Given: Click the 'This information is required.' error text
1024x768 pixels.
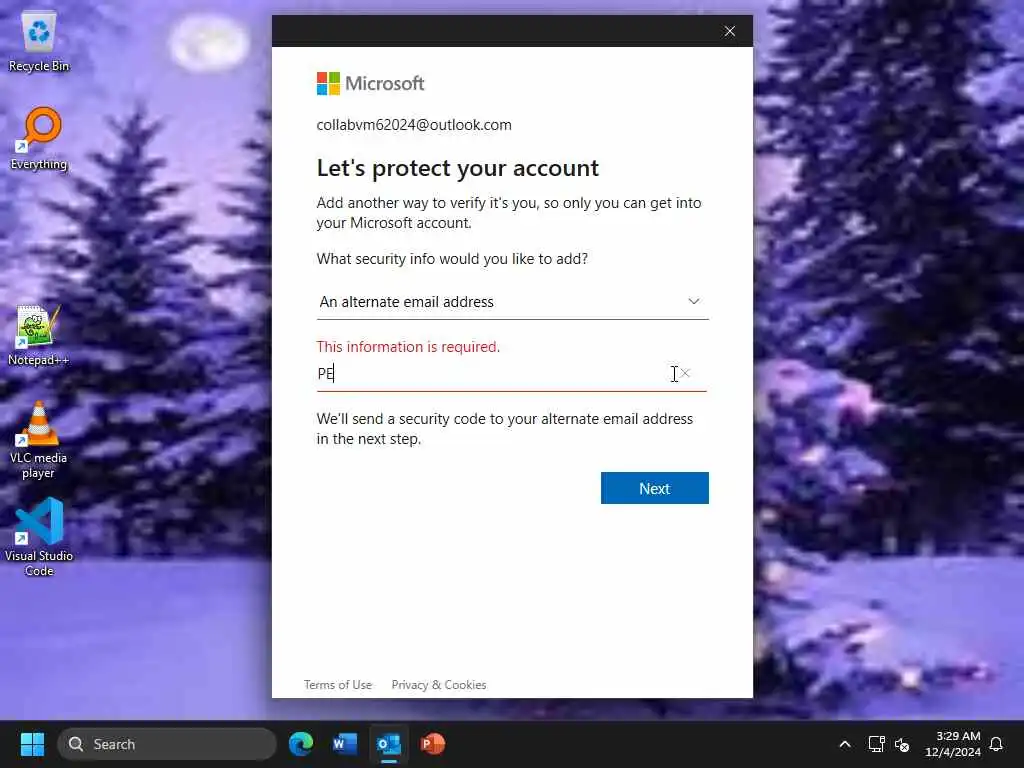Looking at the screenshot, I should (408, 347).
